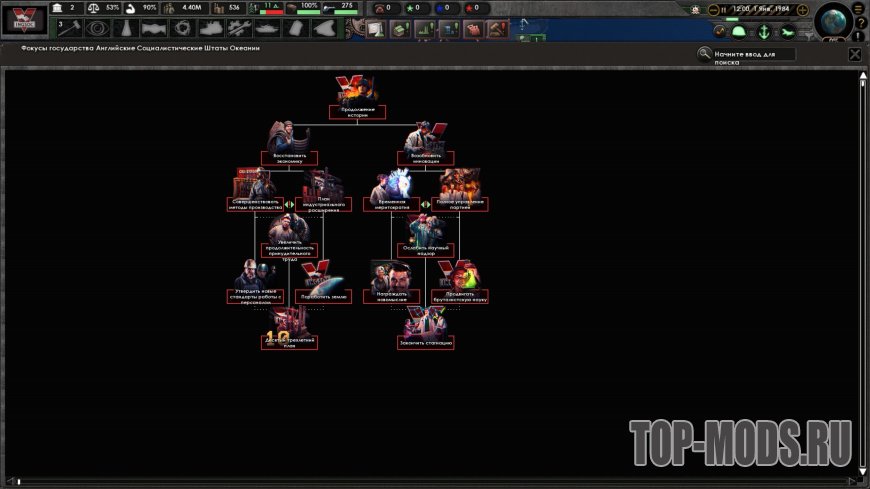This screenshot has width=870, height=489.
Task: Click the Oceania country flag
Action: [x=24, y=20]
